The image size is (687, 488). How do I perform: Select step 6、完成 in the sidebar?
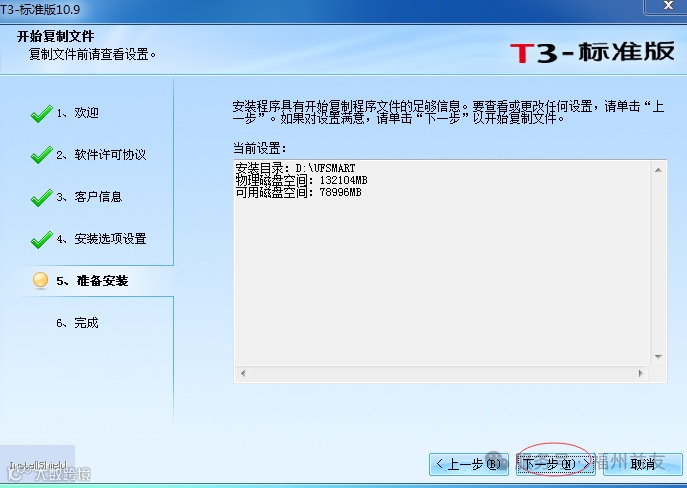pyautogui.click(x=77, y=323)
